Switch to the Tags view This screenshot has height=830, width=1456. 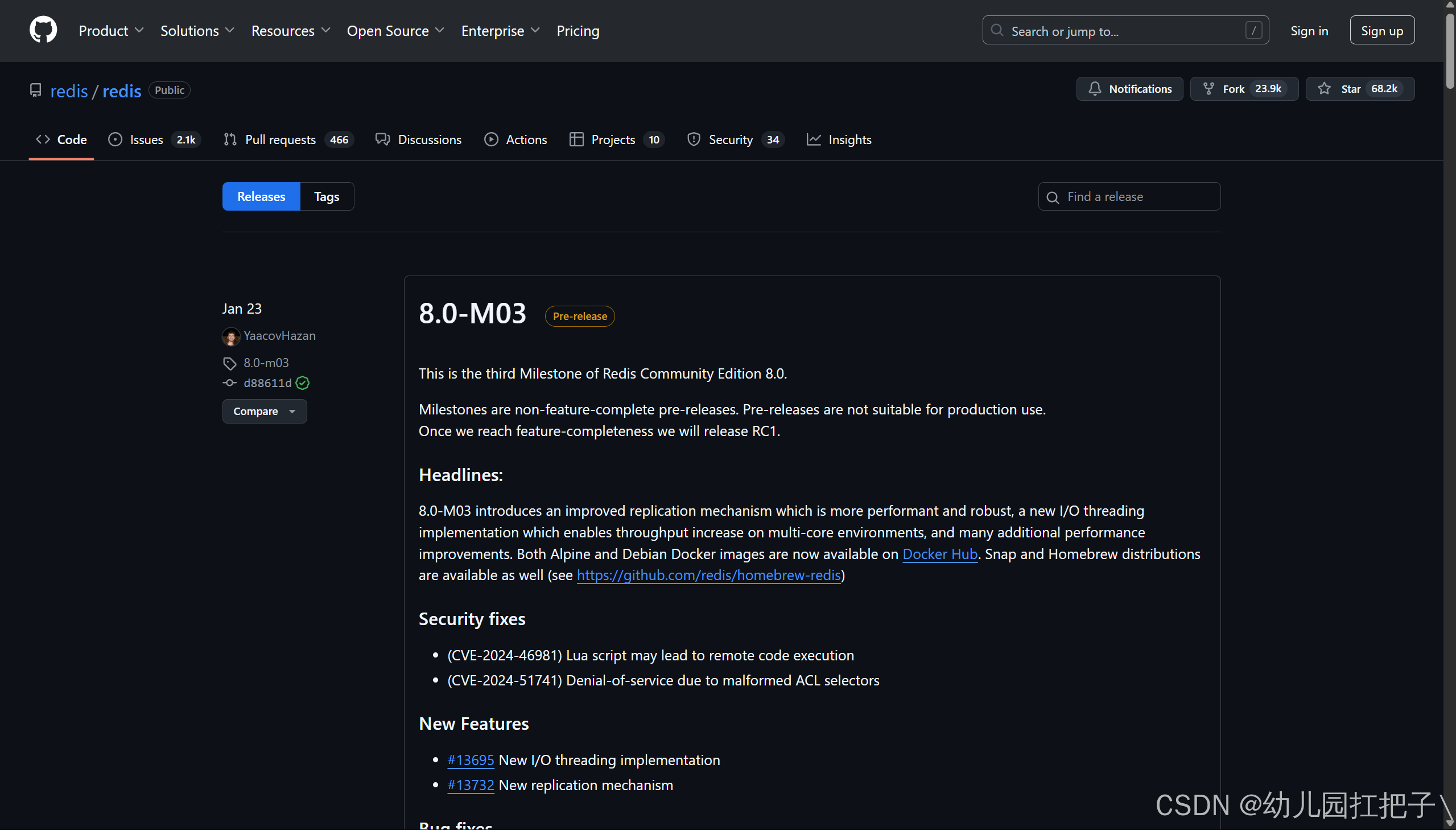tap(327, 196)
